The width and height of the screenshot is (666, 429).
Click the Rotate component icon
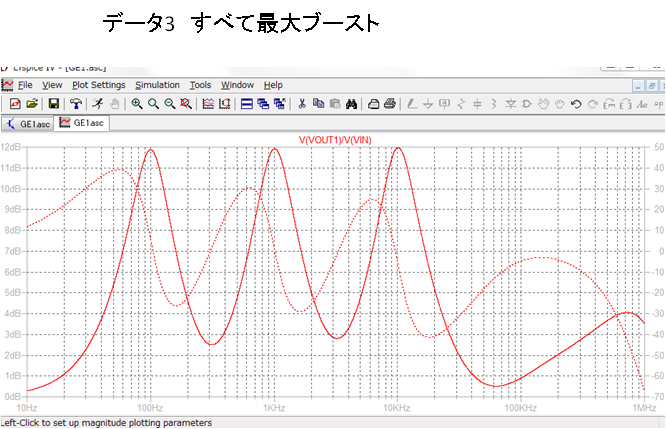(x=609, y=104)
